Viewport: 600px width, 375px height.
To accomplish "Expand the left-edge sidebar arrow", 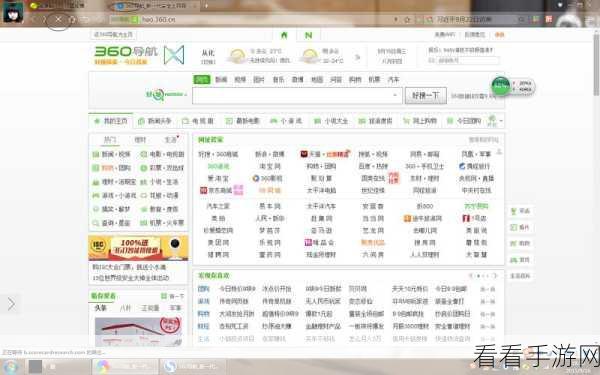I will point(11,304).
